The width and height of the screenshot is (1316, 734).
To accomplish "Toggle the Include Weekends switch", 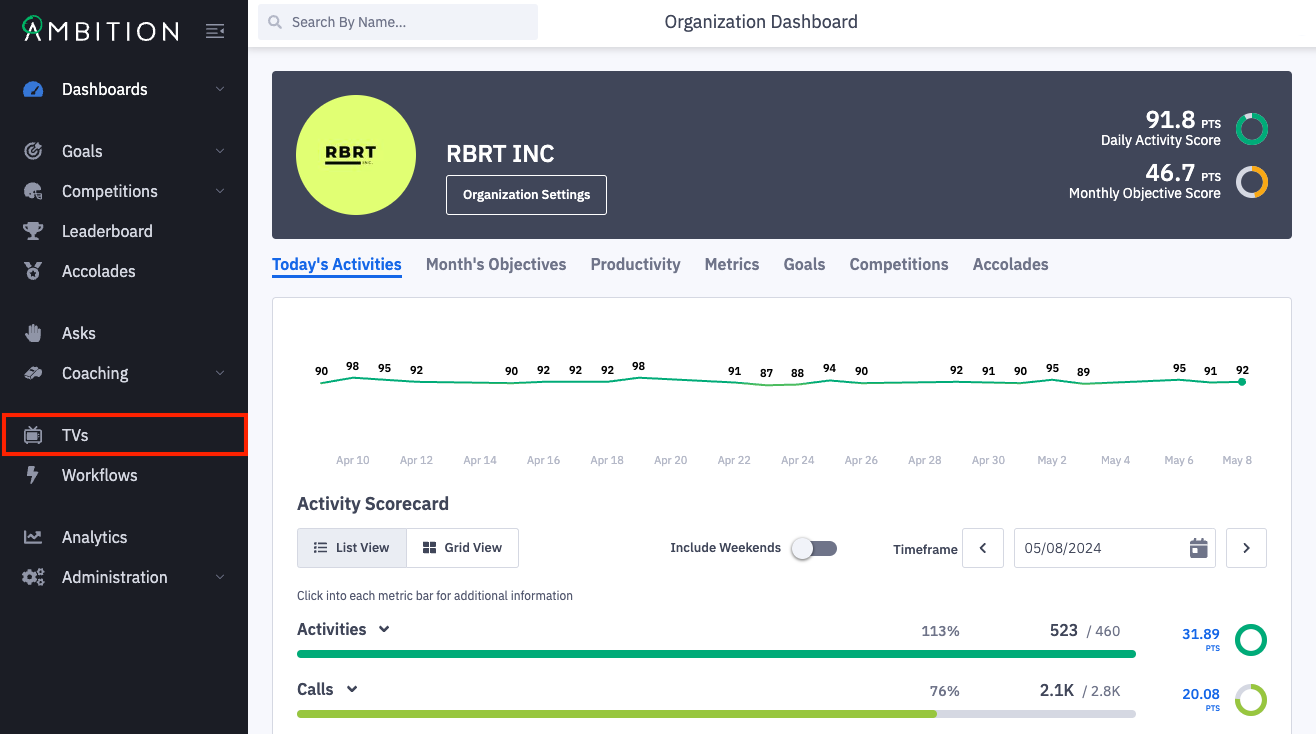I will pyautogui.click(x=814, y=548).
